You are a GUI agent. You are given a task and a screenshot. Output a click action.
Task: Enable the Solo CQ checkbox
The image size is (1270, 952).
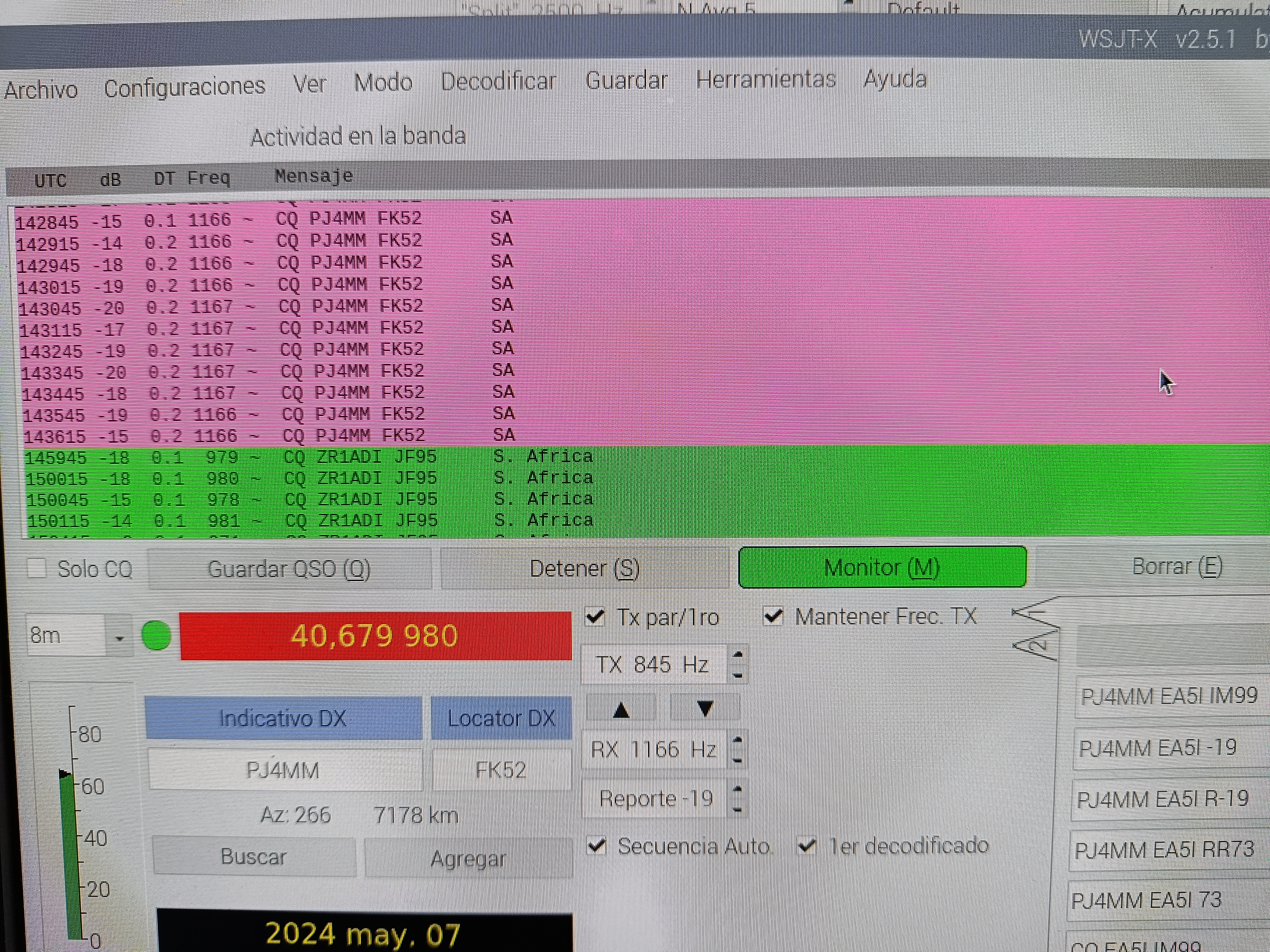pyautogui.click(x=37, y=569)
